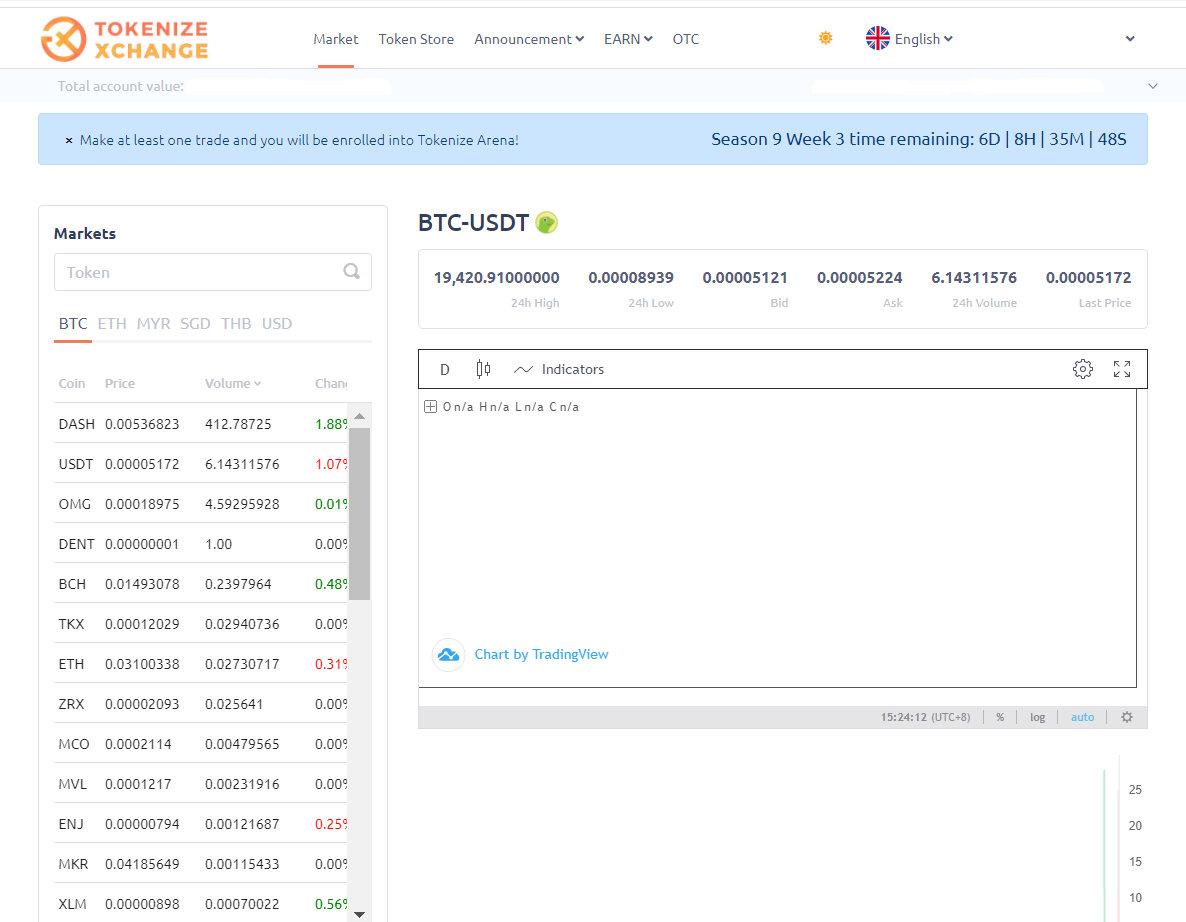Click the Token search input field
Image resolution: width=1186 pixels, height=922 pixels.
coord(213,272)
